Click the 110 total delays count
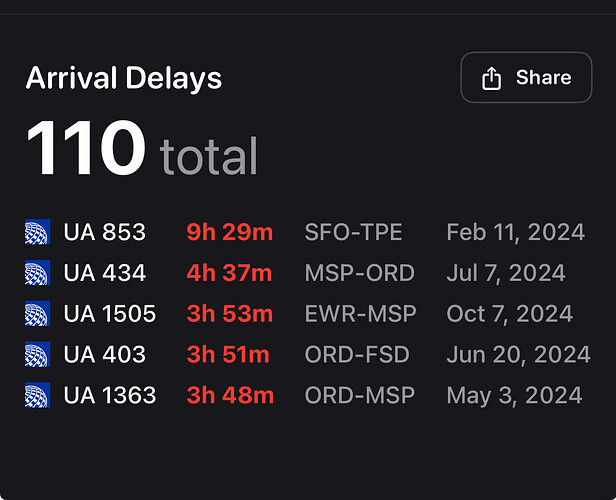This screenshot has height=500, width=616. pyautogui.click(x=141, y=148)
